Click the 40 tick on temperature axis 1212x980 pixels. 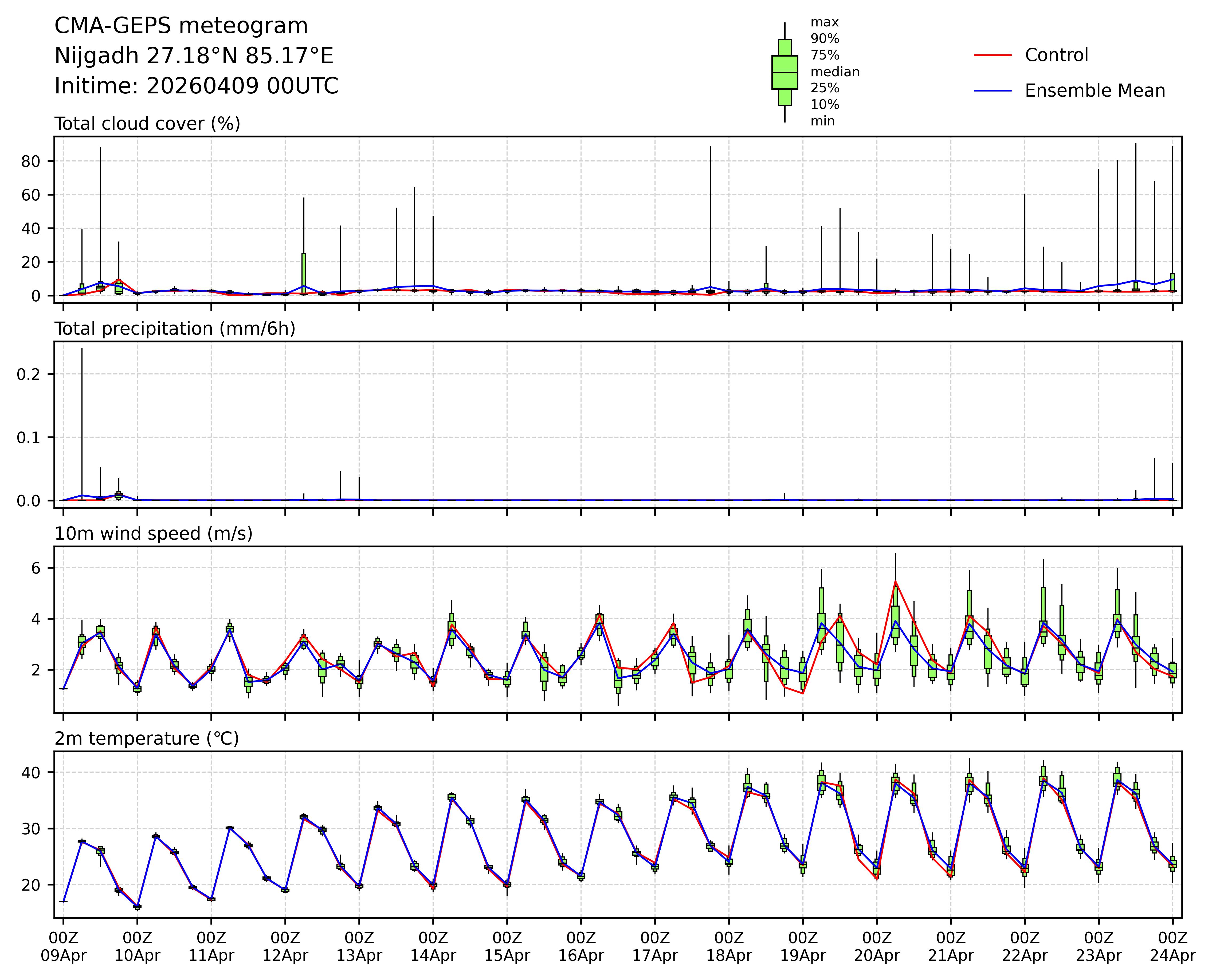pos(30,772)
